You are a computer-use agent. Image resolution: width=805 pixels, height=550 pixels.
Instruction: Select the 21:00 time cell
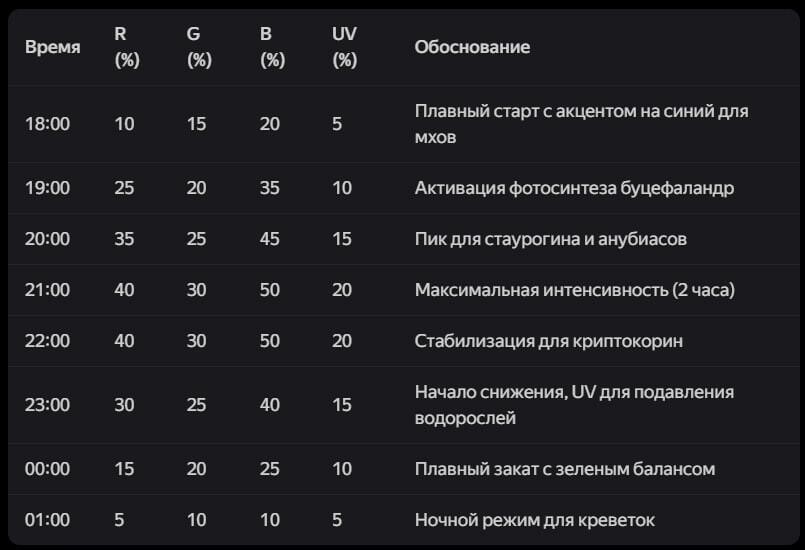(48, 290)
